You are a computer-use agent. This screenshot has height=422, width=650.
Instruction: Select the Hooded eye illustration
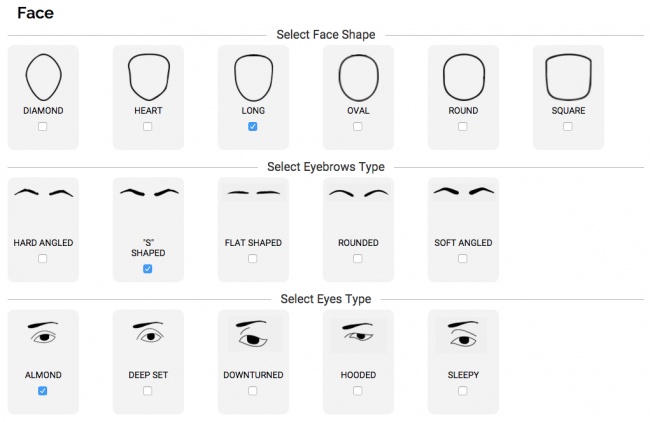(357, 334)
